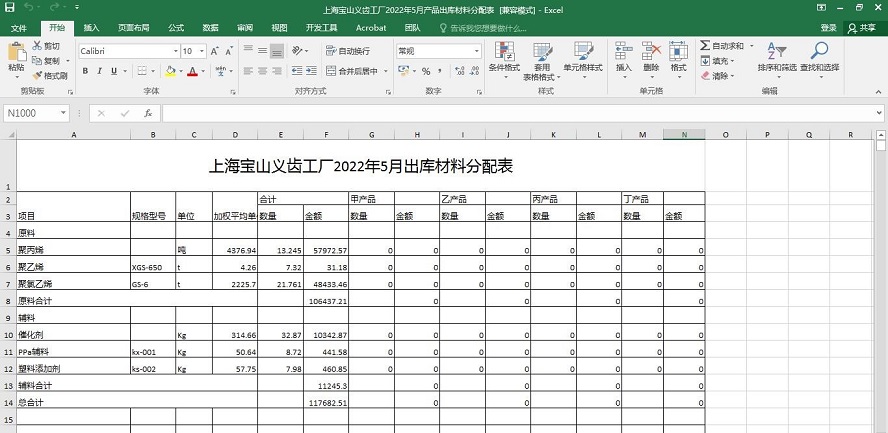Click the bottom align icon
Screen dimensions: 888x433
point(276,51)
